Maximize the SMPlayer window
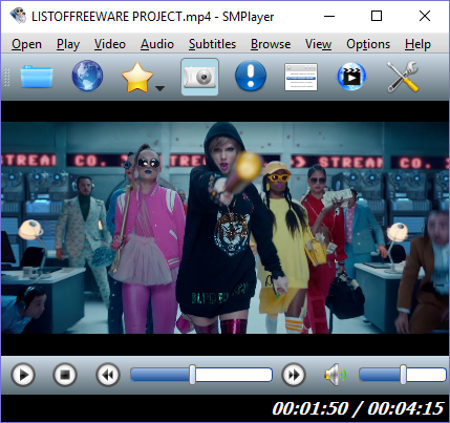Image resolution: width=450 pixels, height=423 pixels. click(376, 16)
